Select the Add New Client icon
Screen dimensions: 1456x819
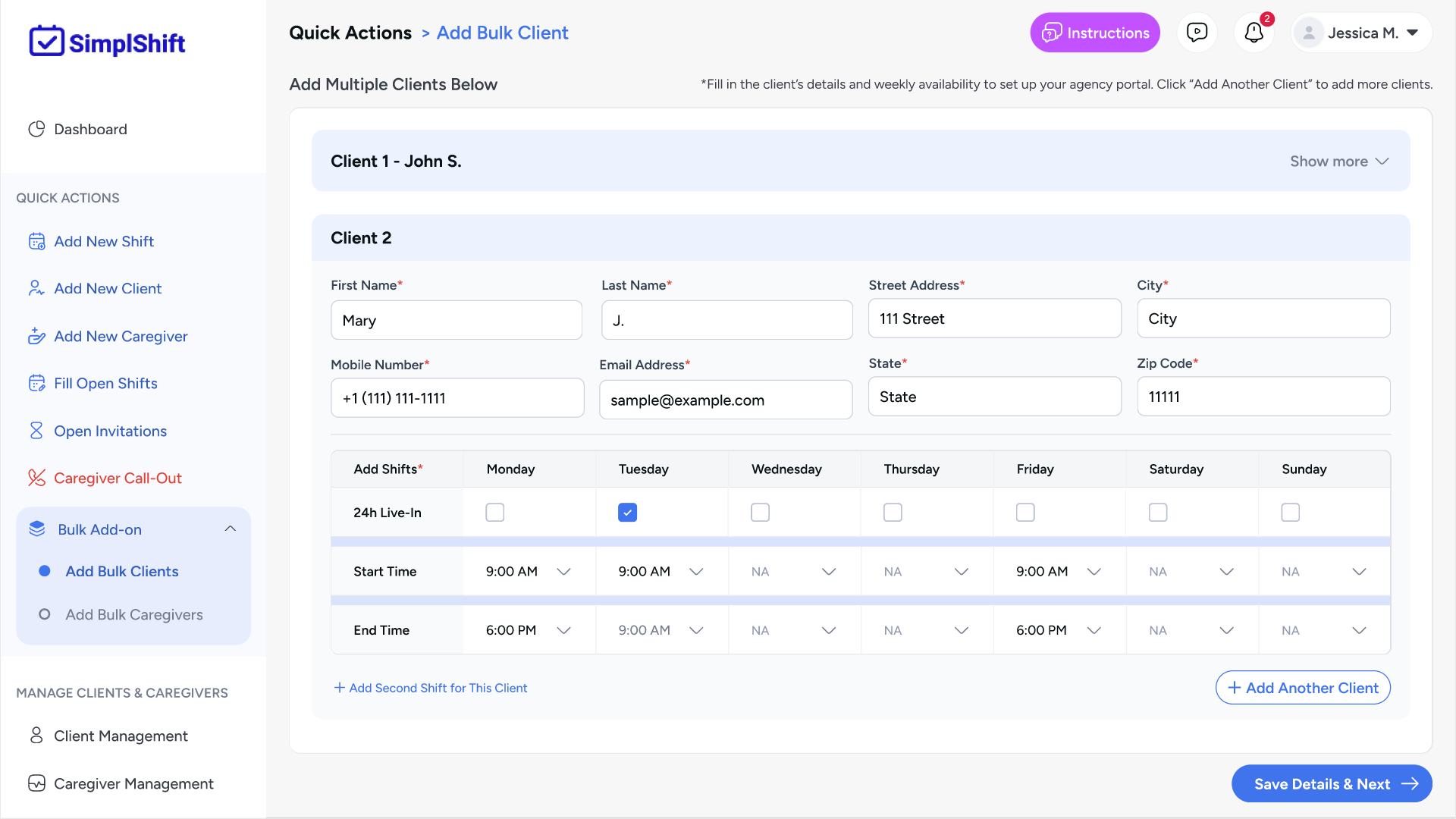tap(36, 288)
